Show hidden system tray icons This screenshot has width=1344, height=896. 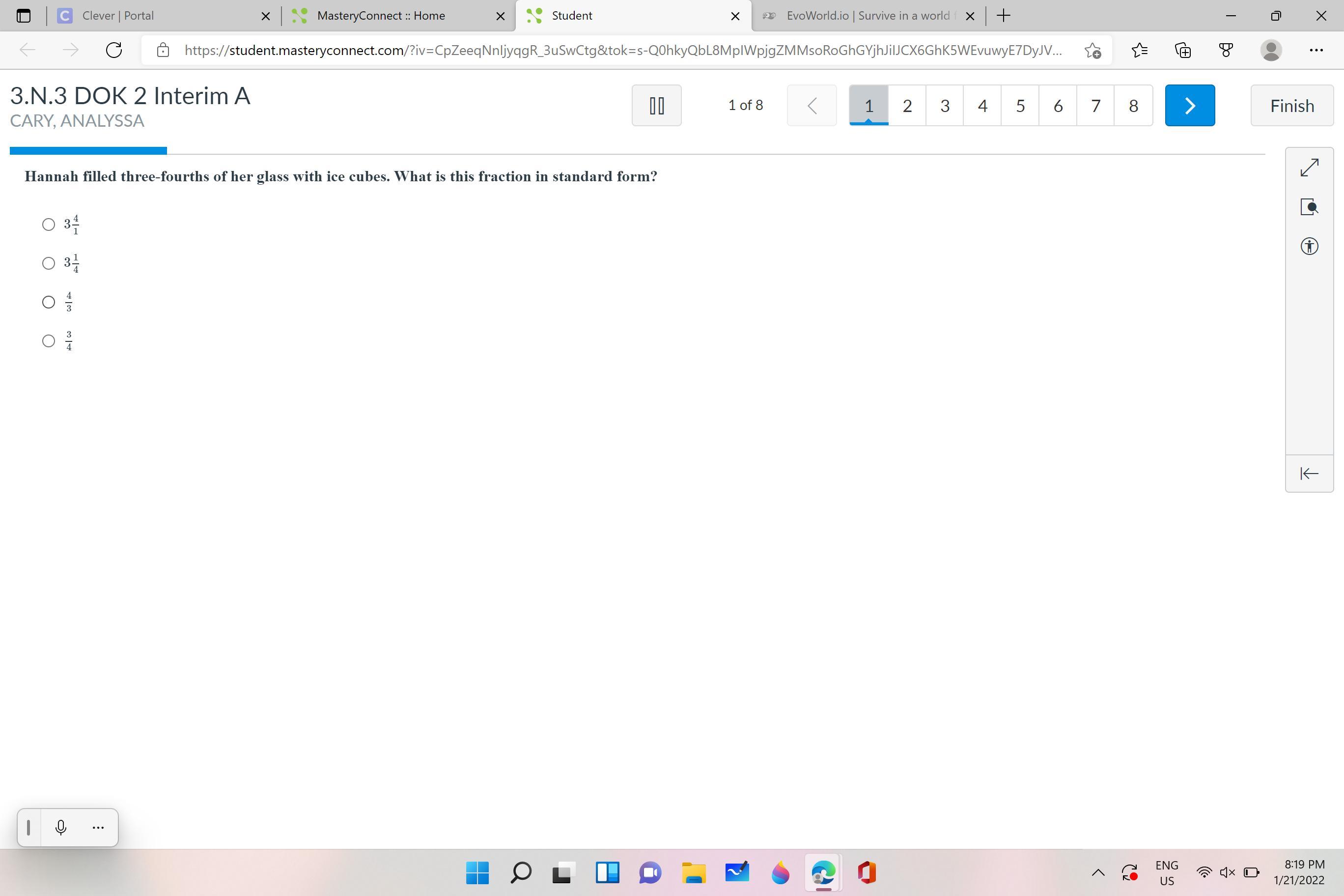coord(1098,872)
